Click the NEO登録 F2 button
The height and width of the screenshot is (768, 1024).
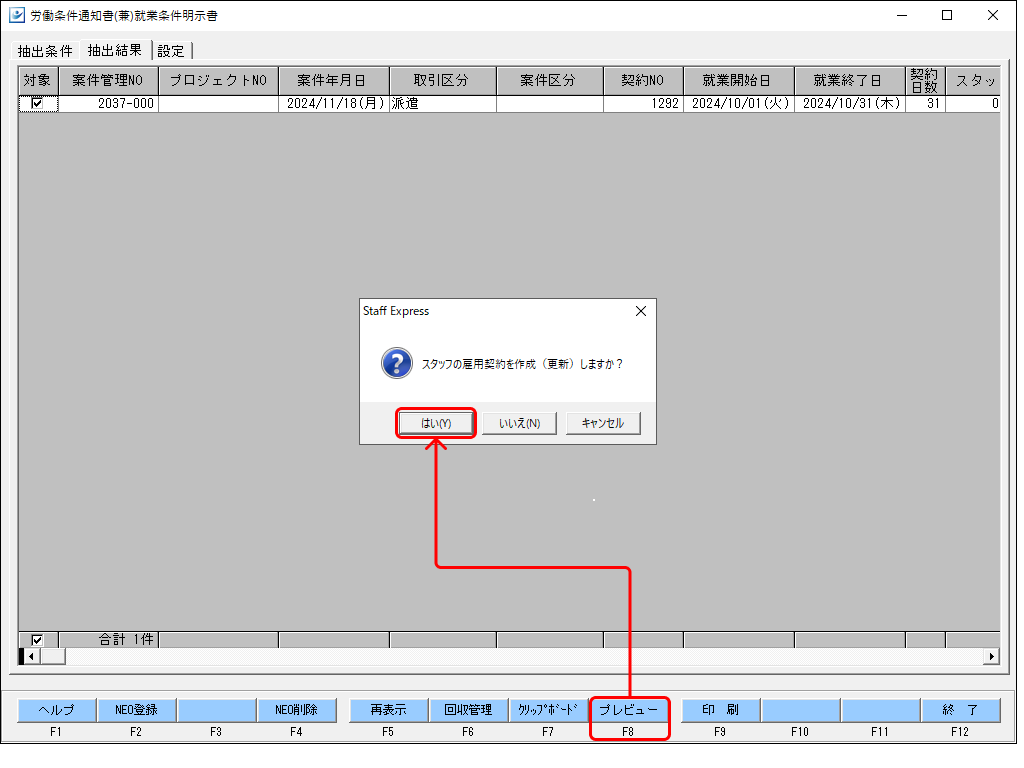136,710
